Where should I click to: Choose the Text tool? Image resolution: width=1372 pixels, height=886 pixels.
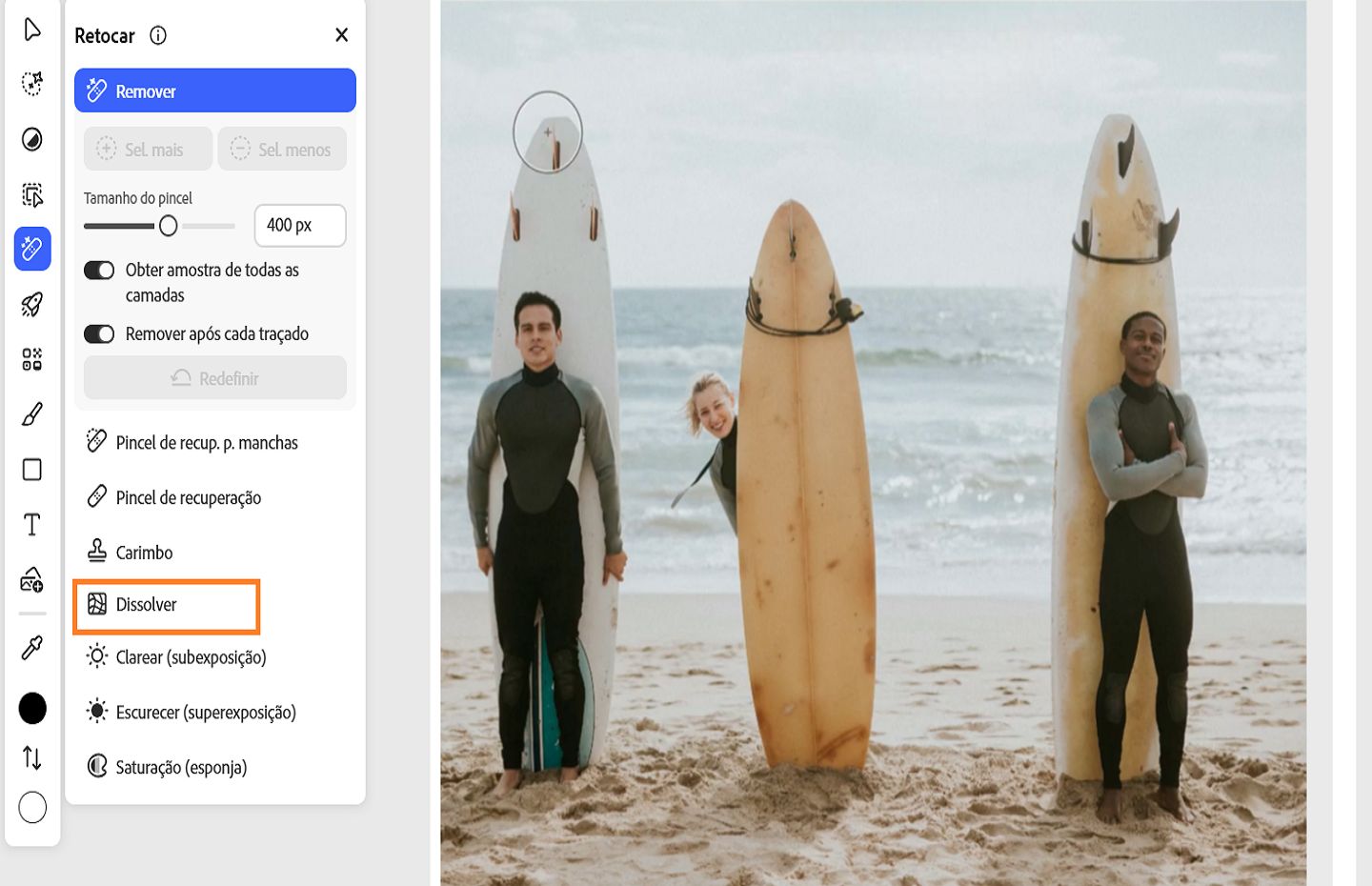(x=31, y=523)
